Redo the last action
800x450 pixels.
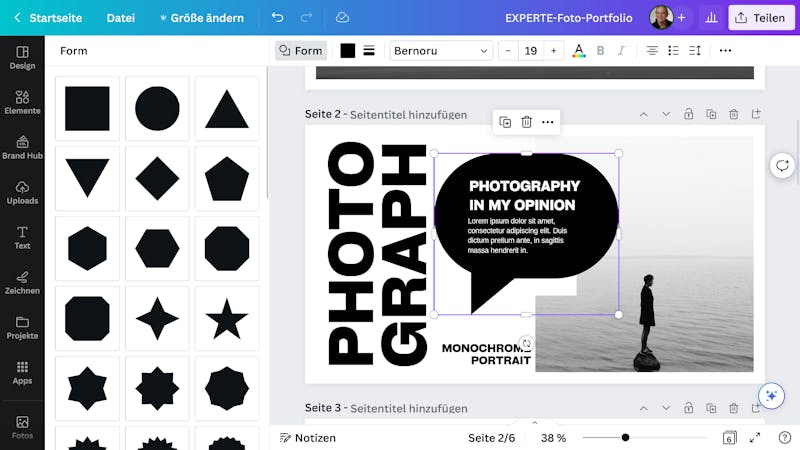(306, 18)
